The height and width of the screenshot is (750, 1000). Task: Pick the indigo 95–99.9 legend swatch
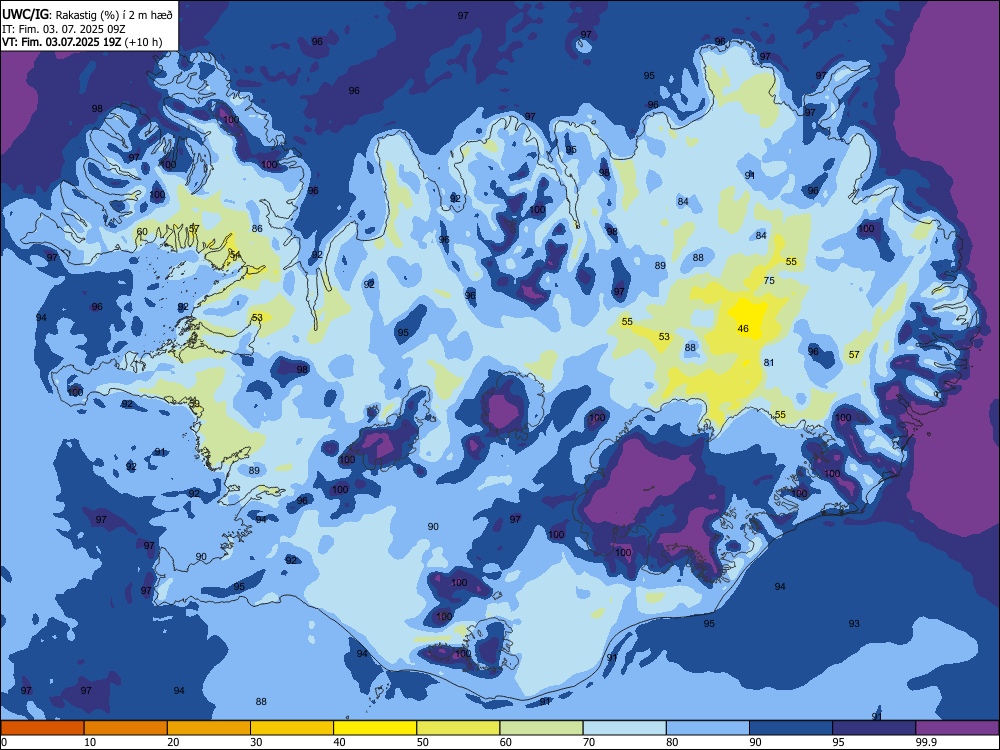click(874, 728)
